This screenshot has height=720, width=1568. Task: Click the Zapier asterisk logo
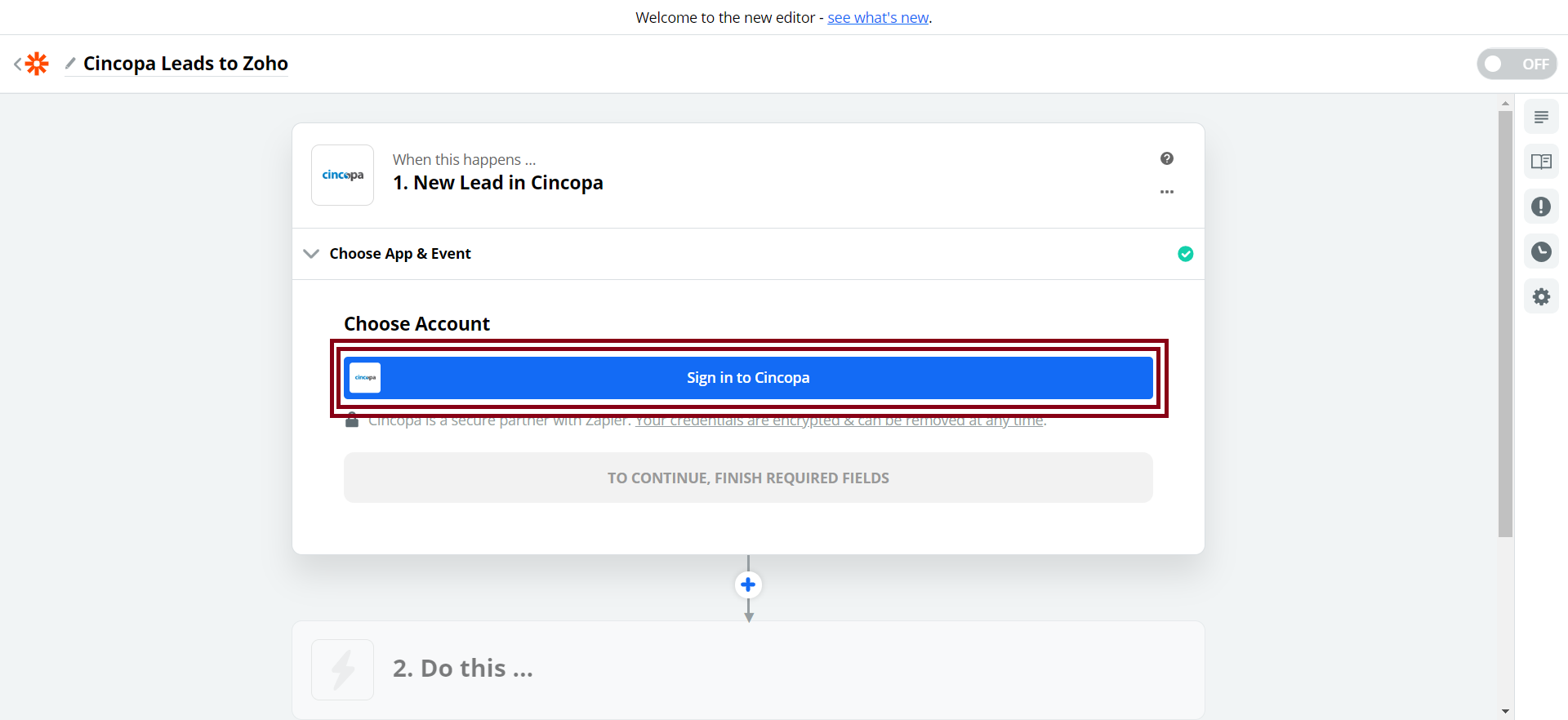(x=37, y=64)
